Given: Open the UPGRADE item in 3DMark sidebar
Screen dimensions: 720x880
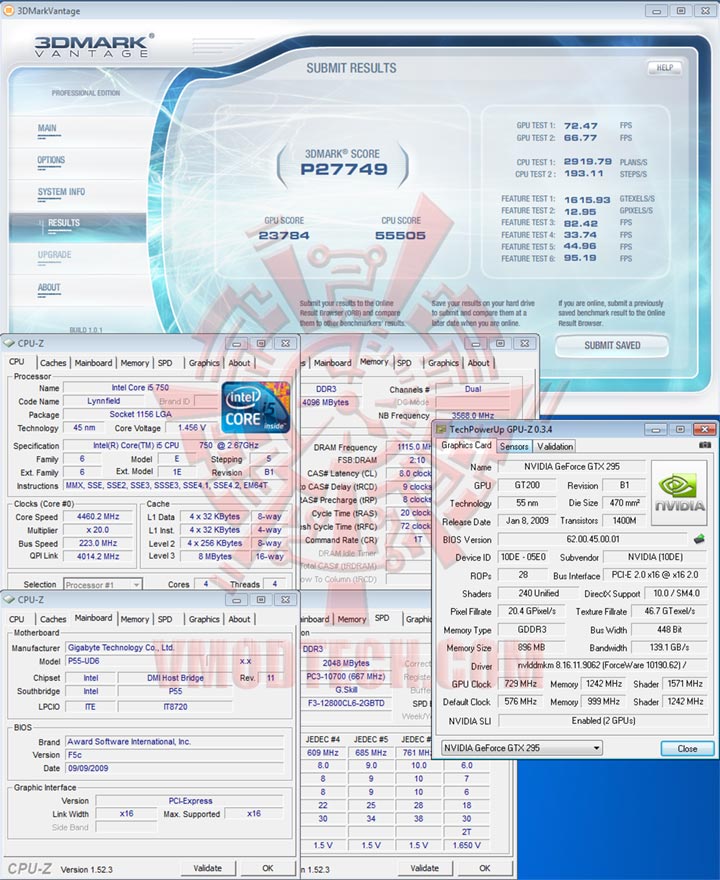Looking at the screenshot, I should (x=54, y=255).
